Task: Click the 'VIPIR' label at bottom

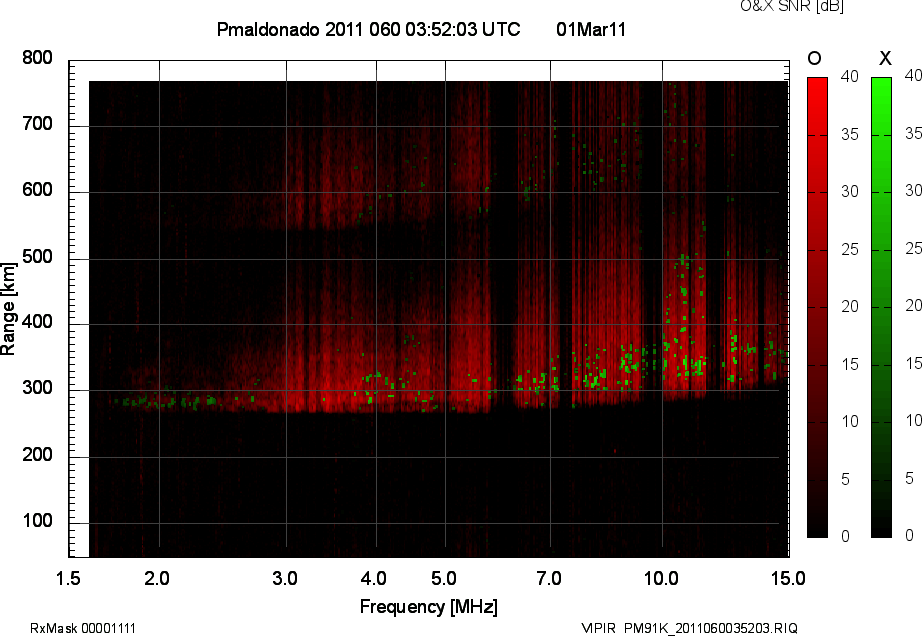Action: click(600, 628)
